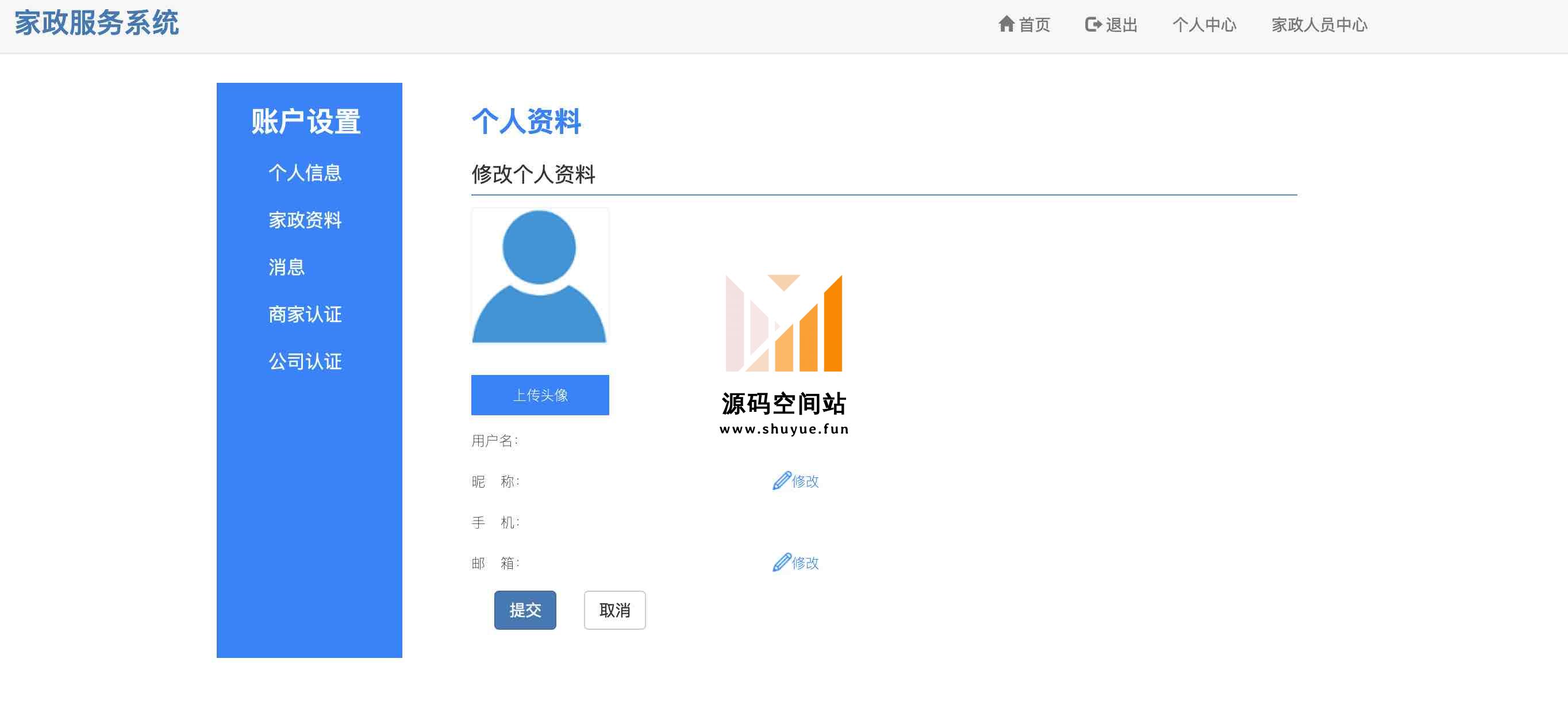Go to 公司认证 in the sidebar

click(x=305, y=362)
